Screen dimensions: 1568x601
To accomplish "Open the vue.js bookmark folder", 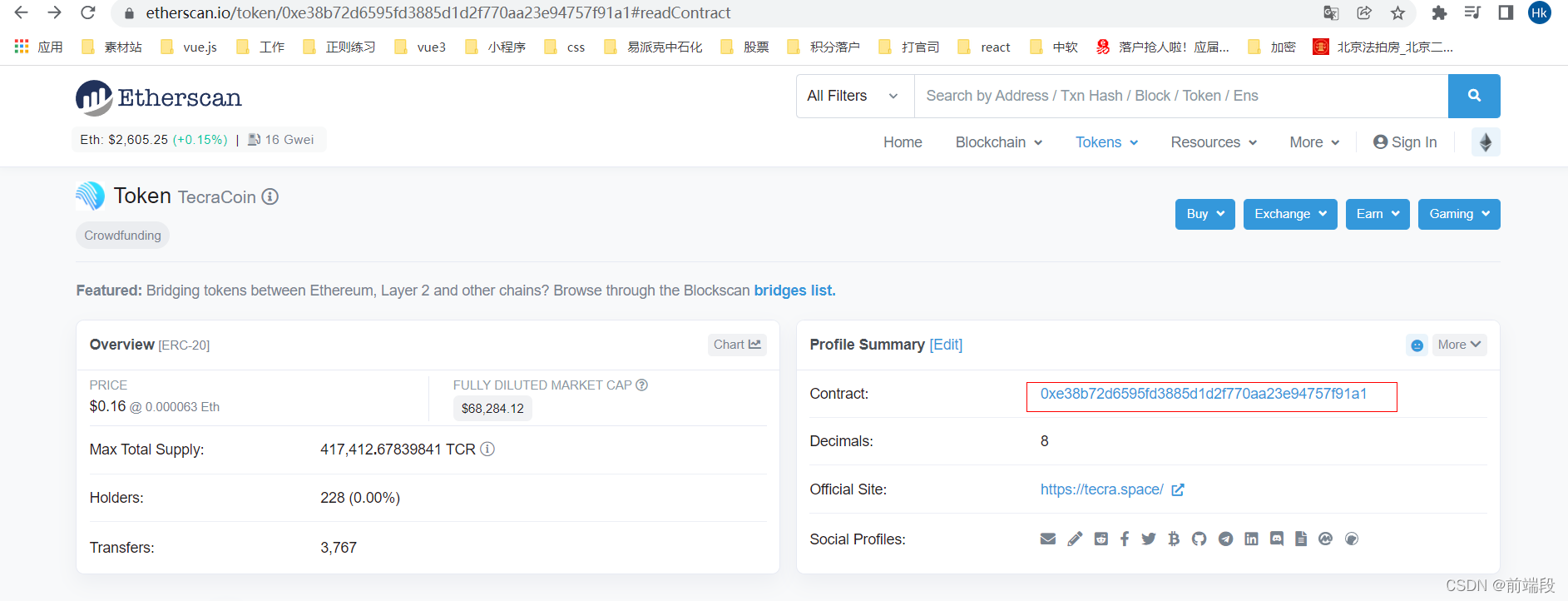I will 189,47.
